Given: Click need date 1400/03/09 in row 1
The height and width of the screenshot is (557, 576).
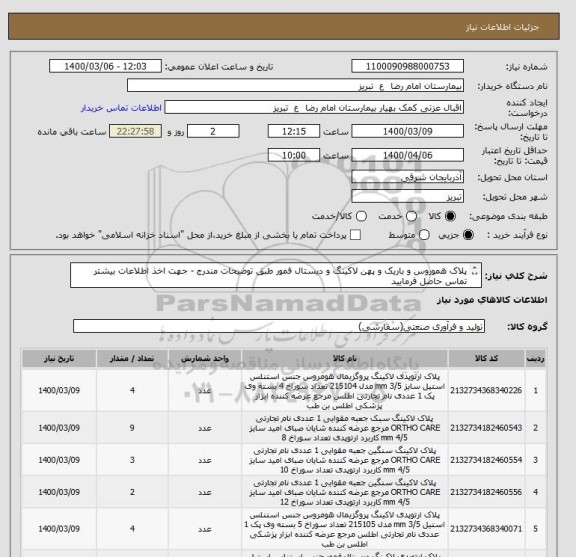Looking at the screenshot, I should [59, 391].
